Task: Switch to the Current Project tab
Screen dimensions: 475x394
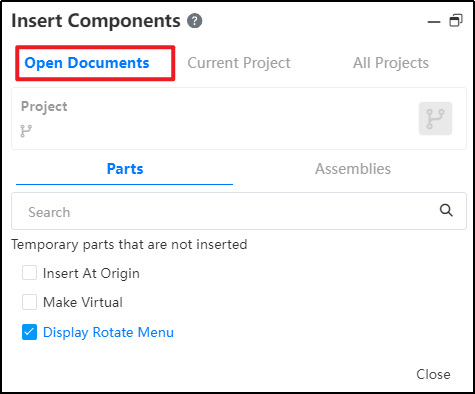Action: [239, 63]
